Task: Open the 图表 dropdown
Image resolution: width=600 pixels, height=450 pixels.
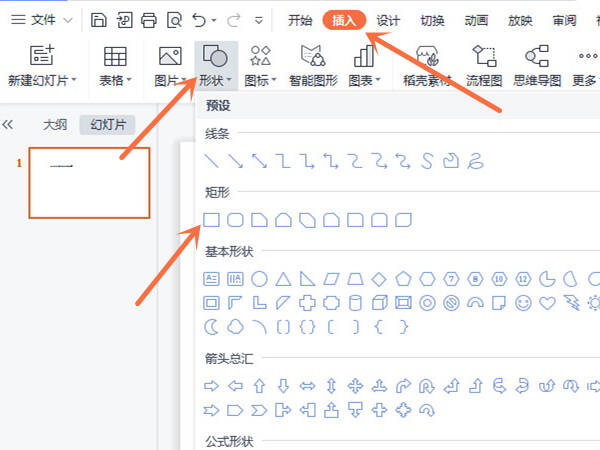Action: (364, 66)
